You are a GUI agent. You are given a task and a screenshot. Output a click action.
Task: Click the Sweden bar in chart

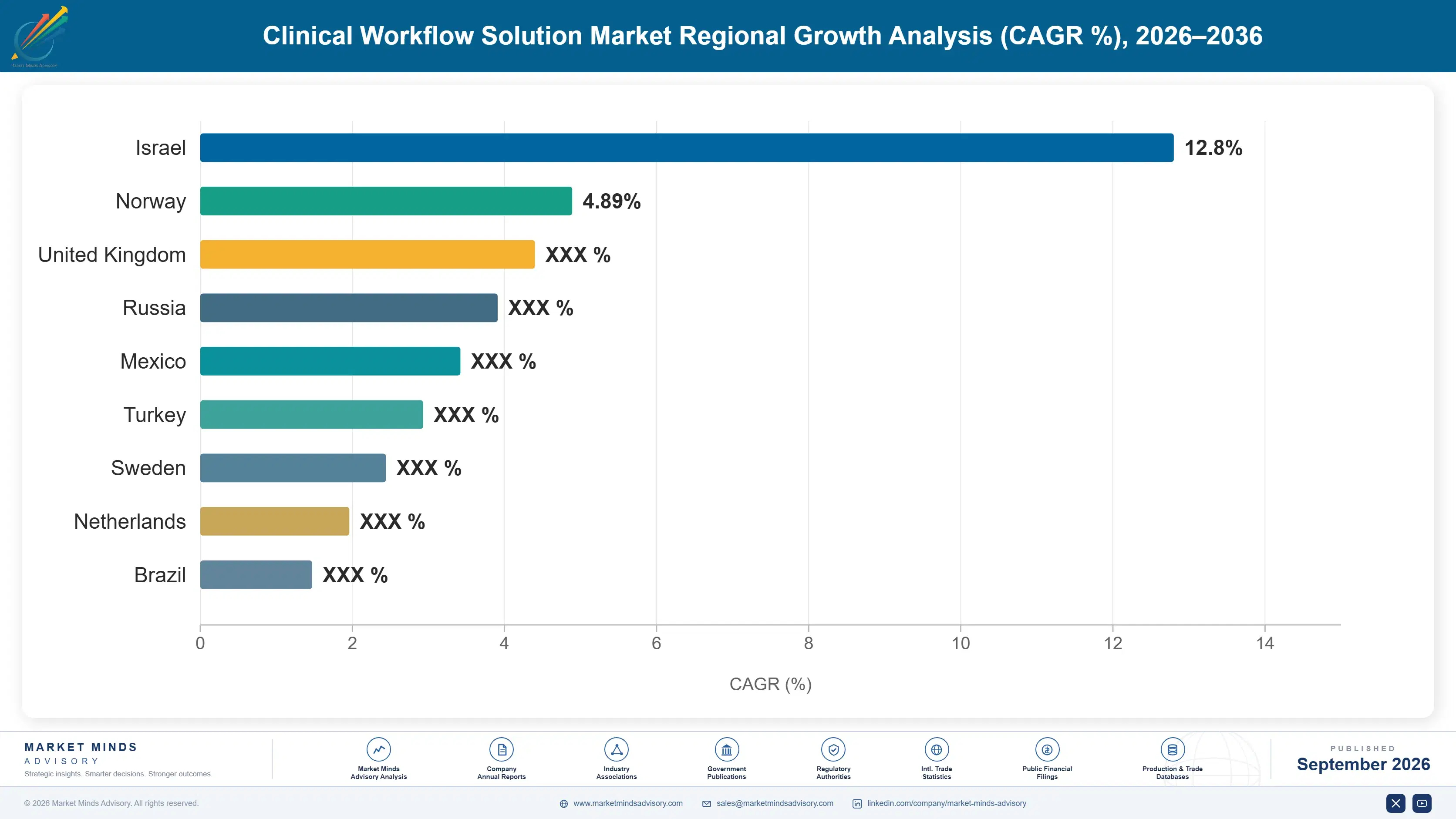click(293, 468)
